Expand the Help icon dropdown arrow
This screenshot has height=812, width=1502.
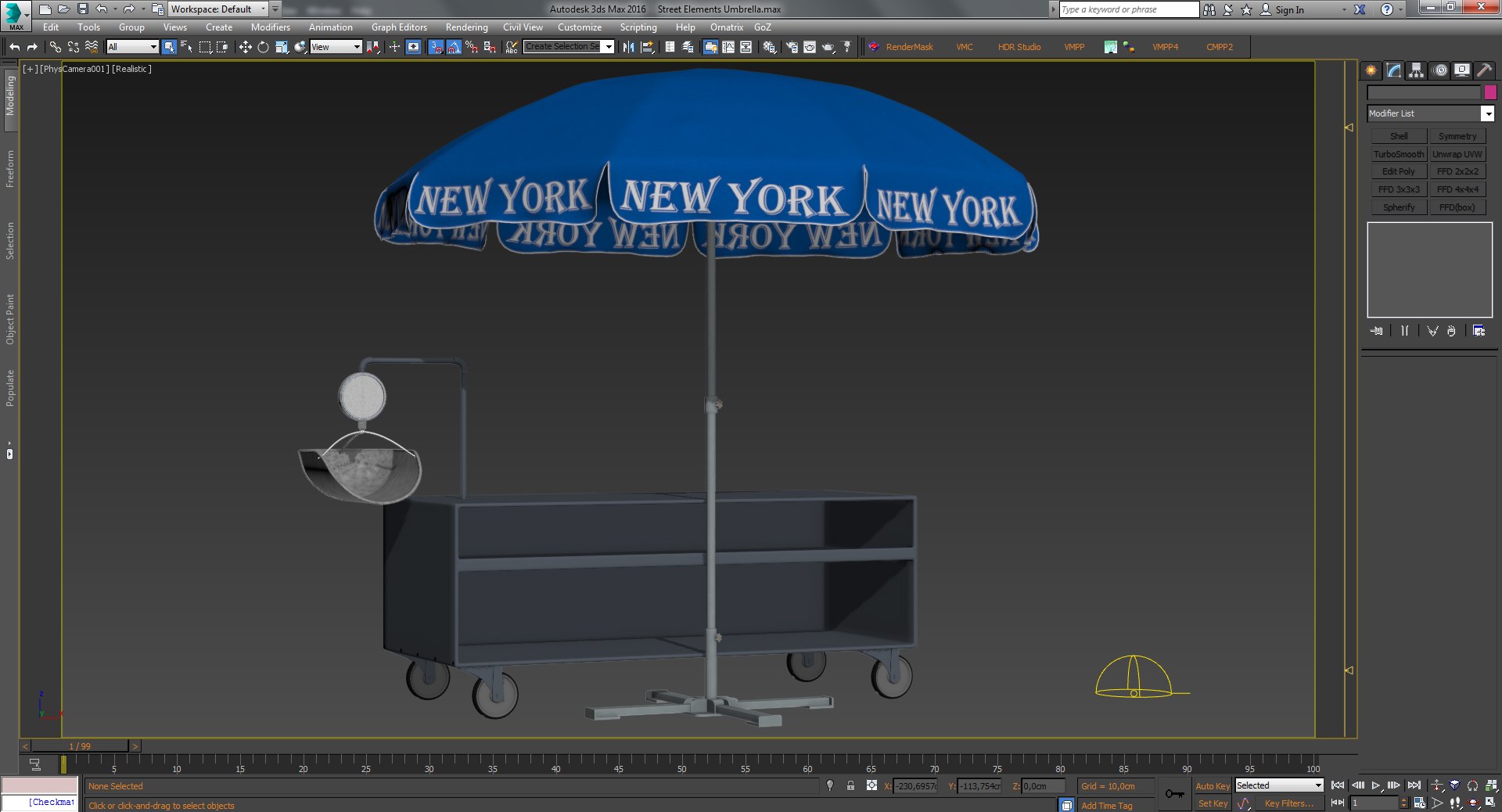(1400, 9)
